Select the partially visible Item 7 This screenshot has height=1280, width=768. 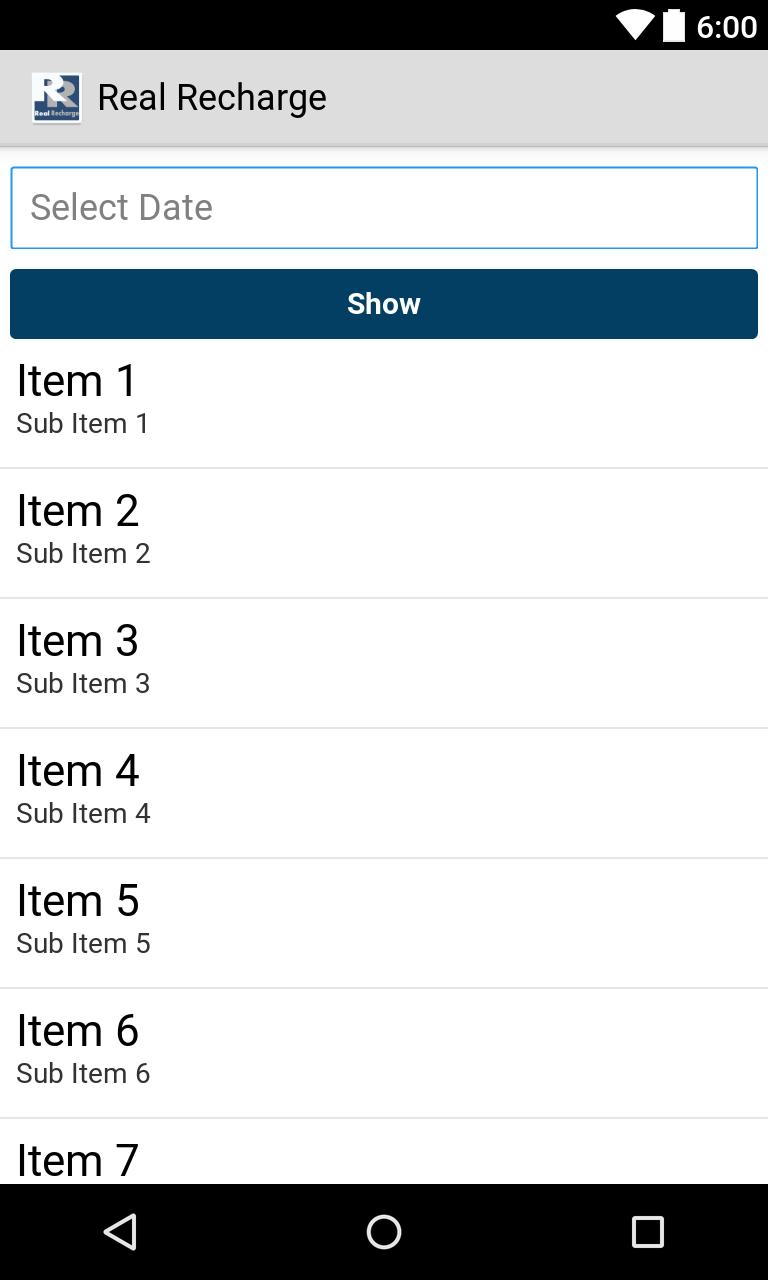click(384, 1152)
